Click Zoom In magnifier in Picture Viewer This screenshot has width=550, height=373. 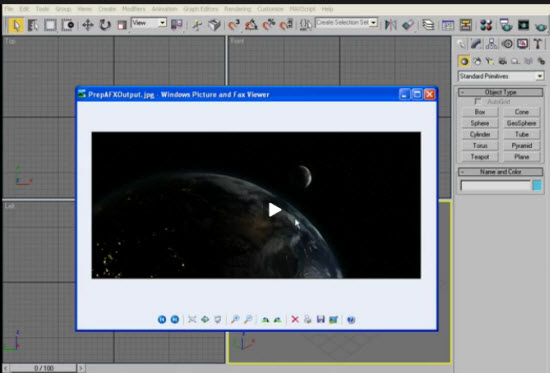(235, 319)
